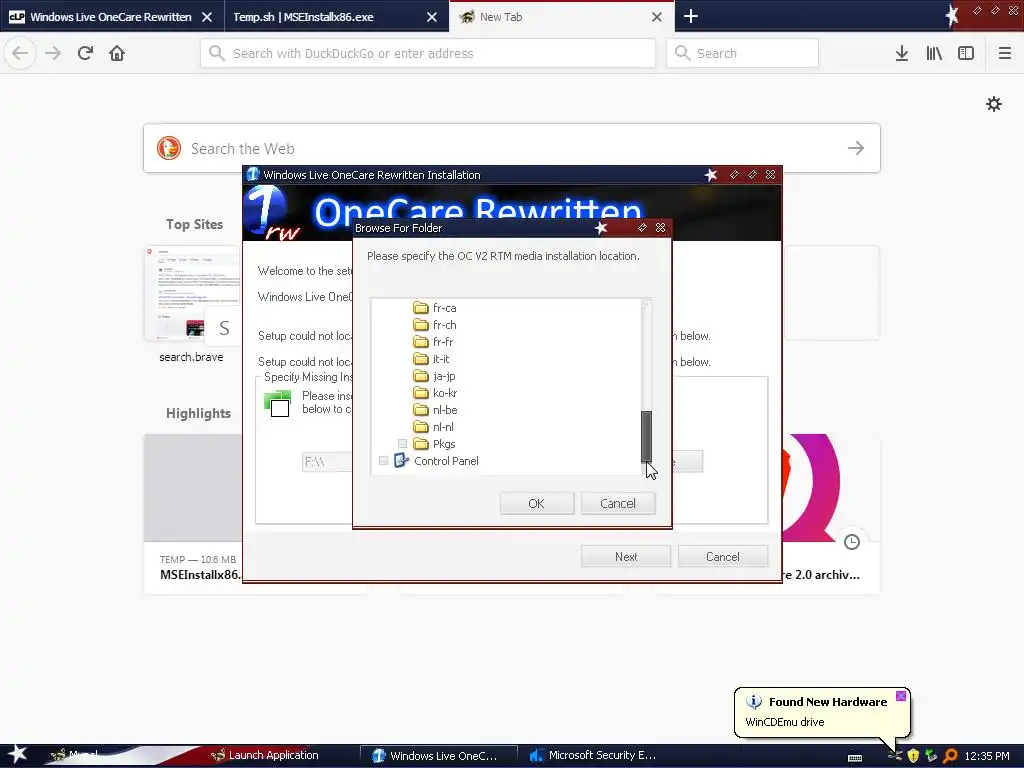Click the DuckDuckGo logo in search box
Viewport: 1024px width, 768px height.
(169, 148)
